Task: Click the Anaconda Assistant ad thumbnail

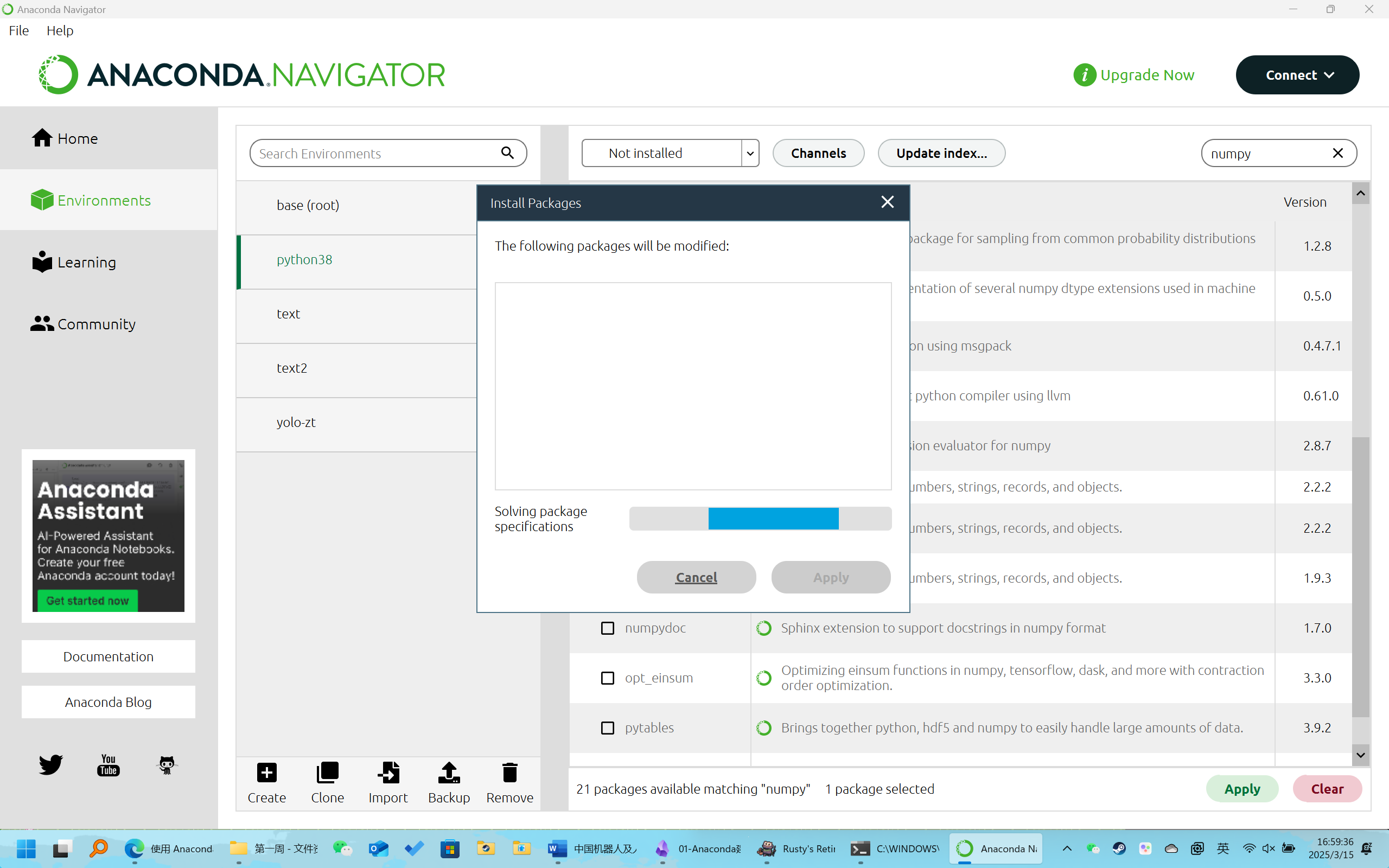Action: coord(109,535)
